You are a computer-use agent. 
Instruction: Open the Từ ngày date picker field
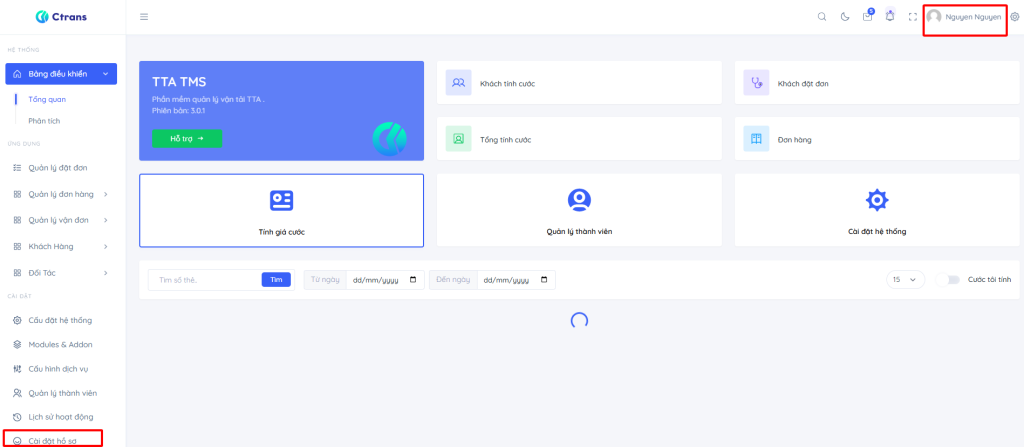click(380, 280)
